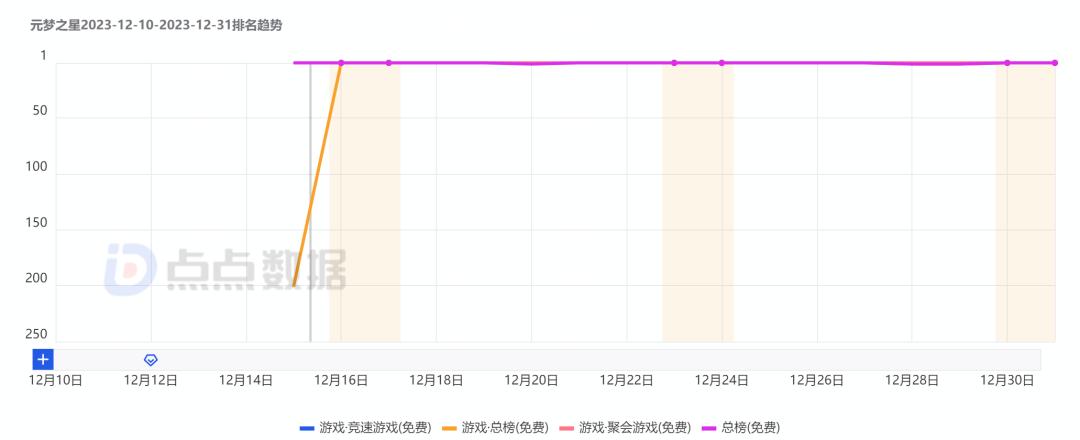This screenshot has width=1080, height=440.
Task: Click the blue legend color swatch
Action: (x=307, y=428)
